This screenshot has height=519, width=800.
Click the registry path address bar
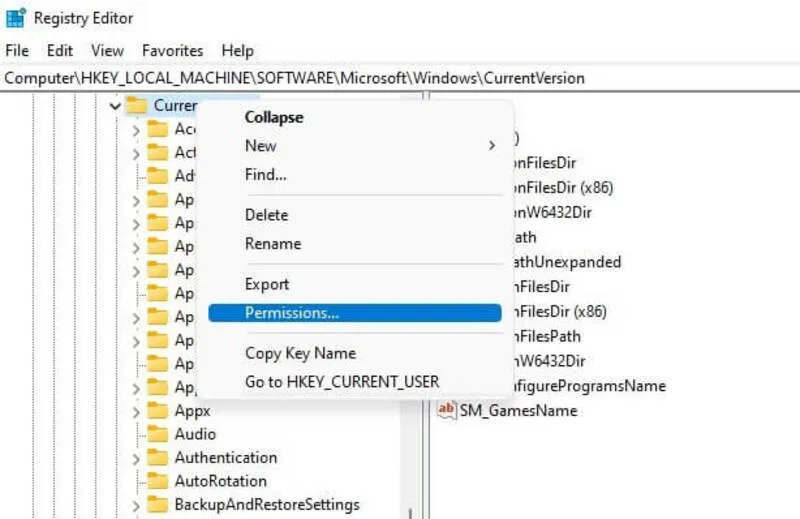tap(400, 78)
